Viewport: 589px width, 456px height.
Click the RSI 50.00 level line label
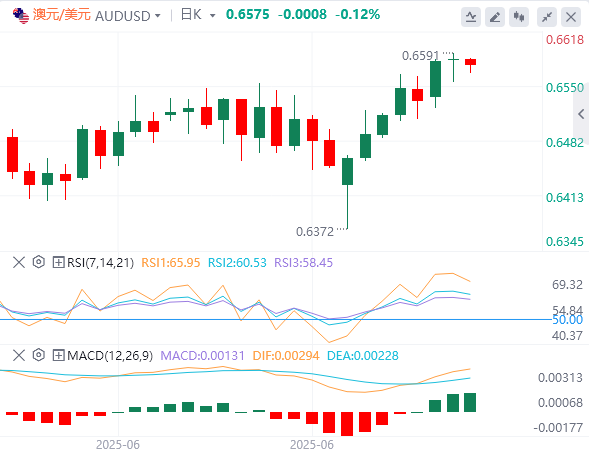coord(567,320)
